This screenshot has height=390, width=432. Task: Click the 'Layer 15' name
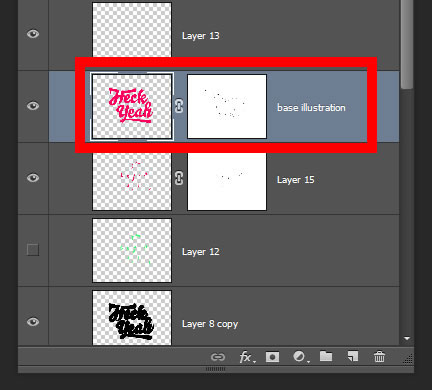click(296, 180)
